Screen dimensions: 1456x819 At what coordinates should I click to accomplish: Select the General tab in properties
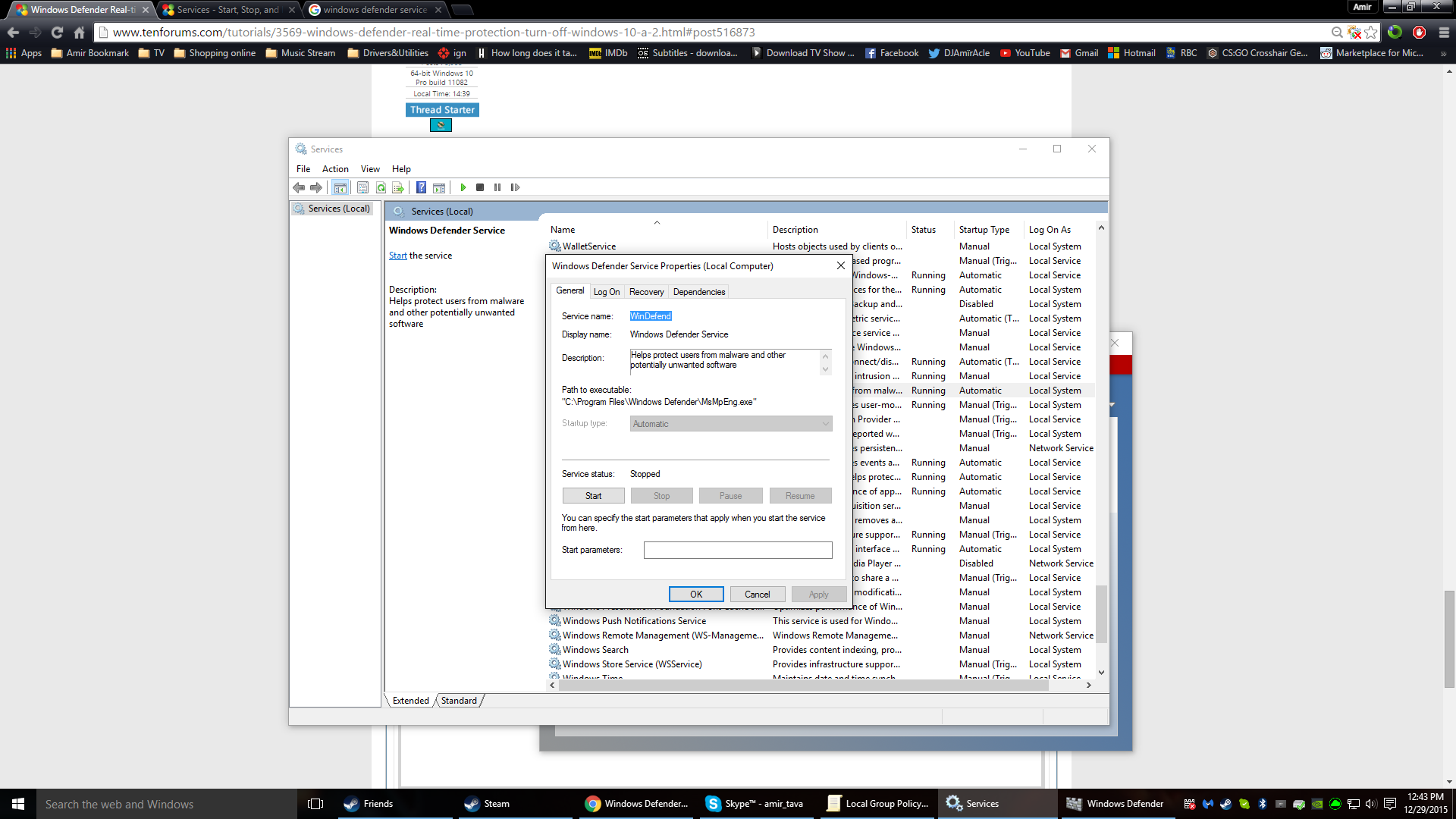(x=570, y=290)
